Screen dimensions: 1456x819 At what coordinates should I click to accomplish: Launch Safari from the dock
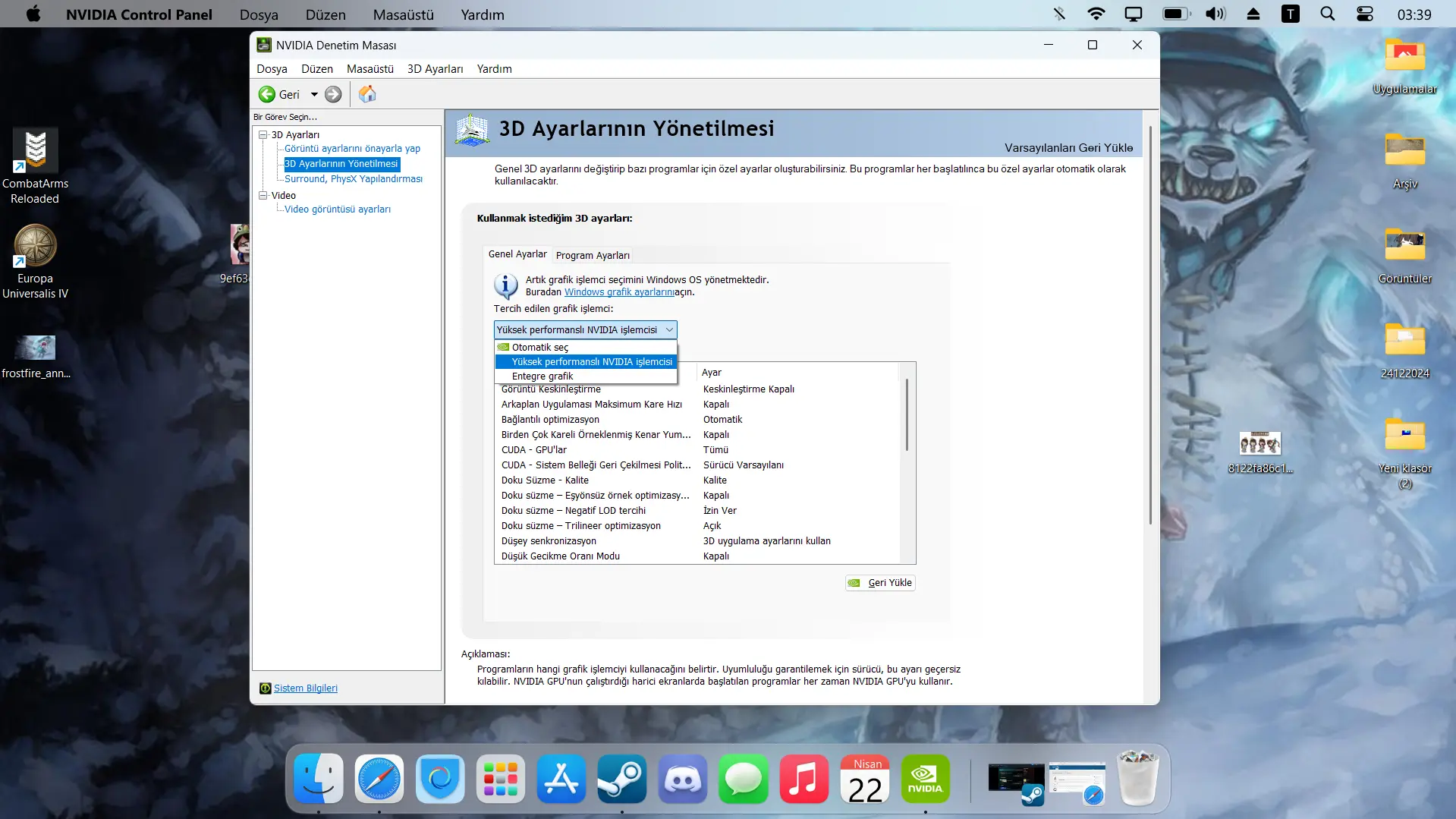(x=379, y=779)
